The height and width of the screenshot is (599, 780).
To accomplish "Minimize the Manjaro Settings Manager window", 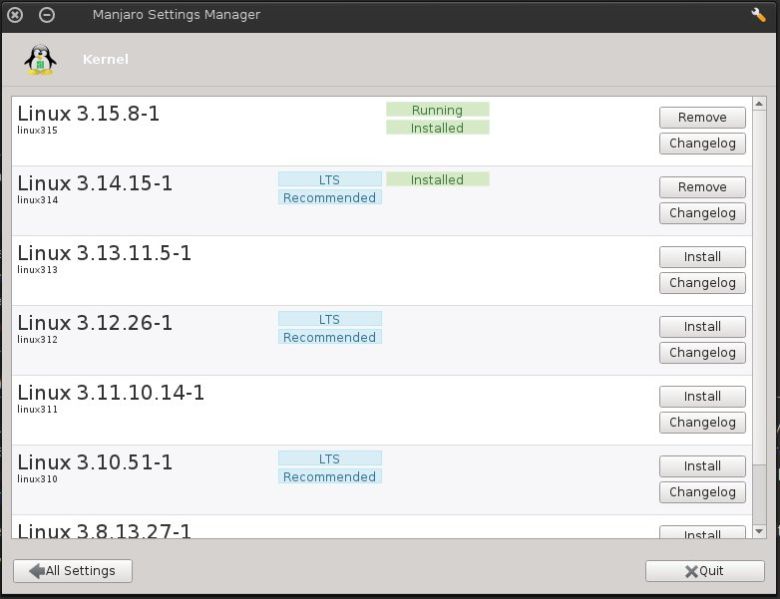I will (47, 15).
